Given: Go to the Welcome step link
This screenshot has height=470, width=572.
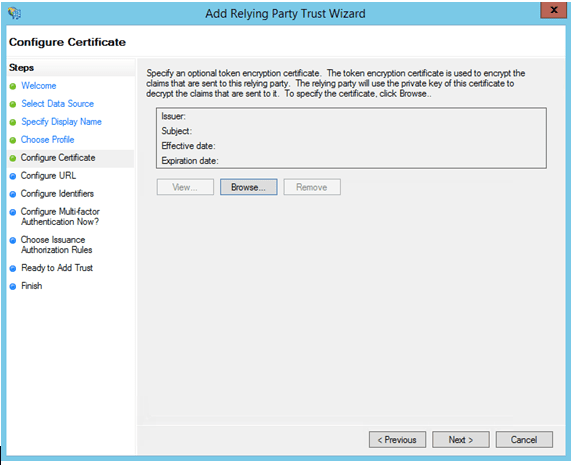Looking at the screenshot, I should (39, 86).
